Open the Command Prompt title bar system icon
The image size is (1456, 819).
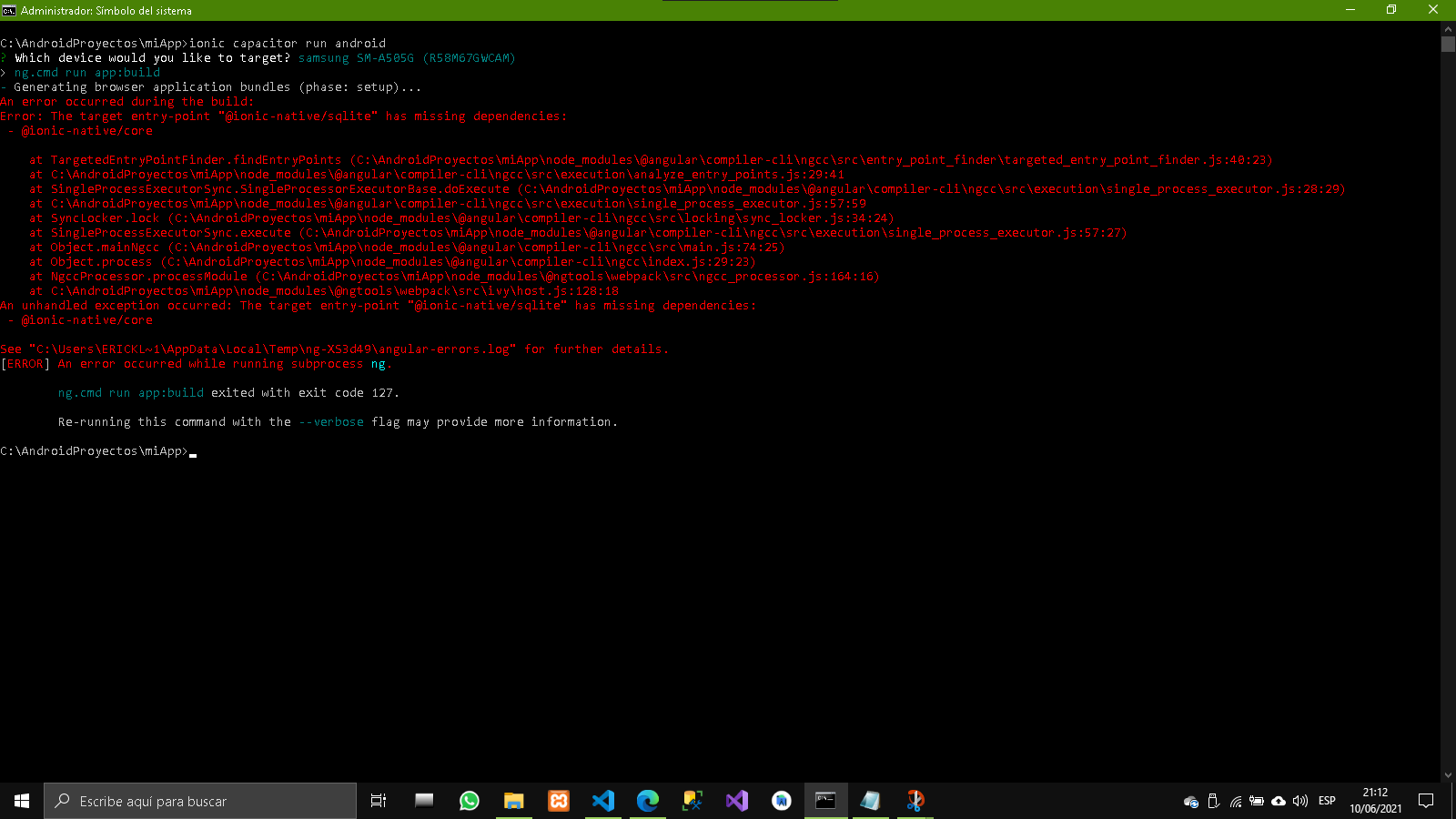point(9,10)
